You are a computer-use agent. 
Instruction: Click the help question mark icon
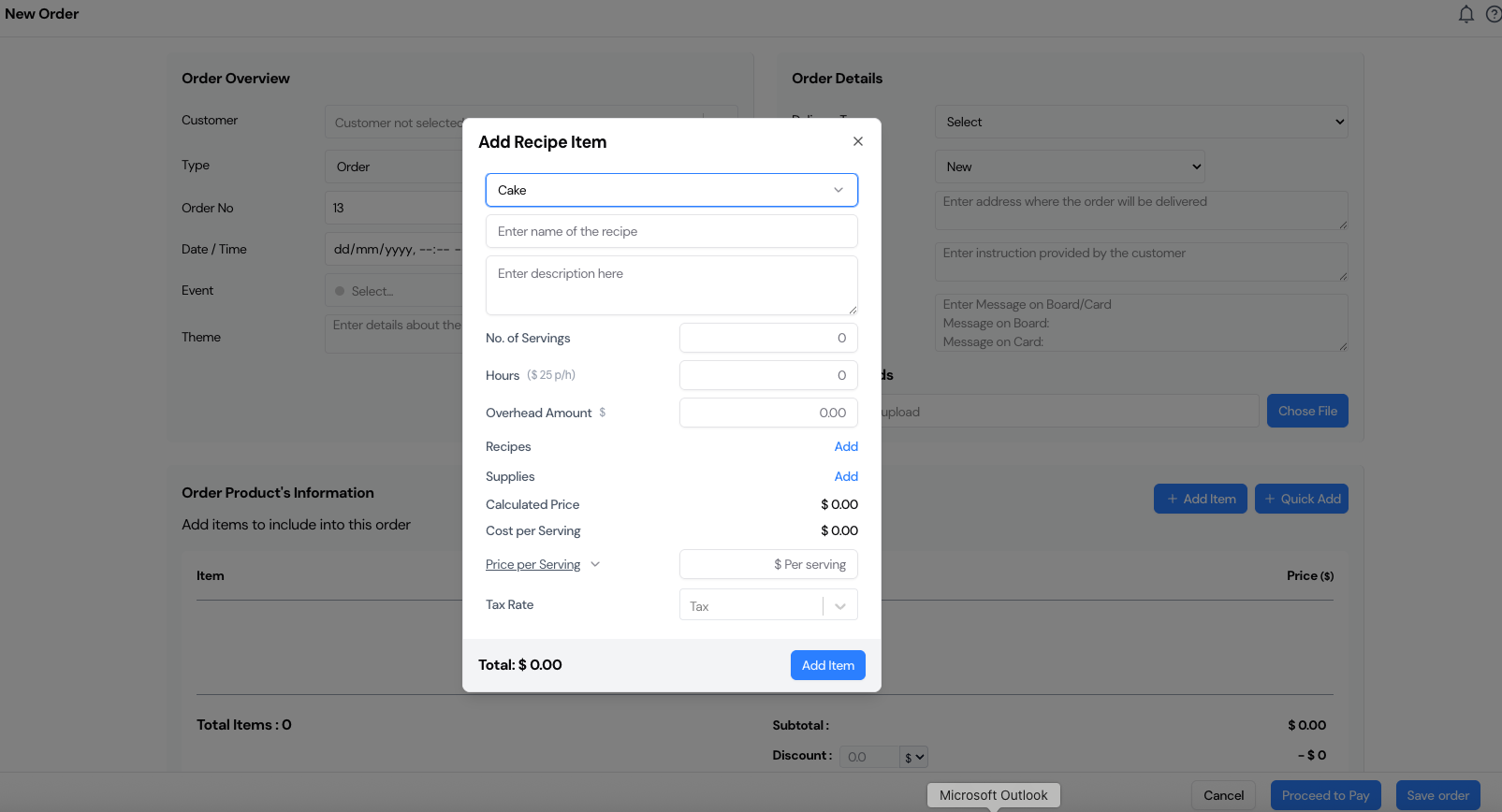1493,14
